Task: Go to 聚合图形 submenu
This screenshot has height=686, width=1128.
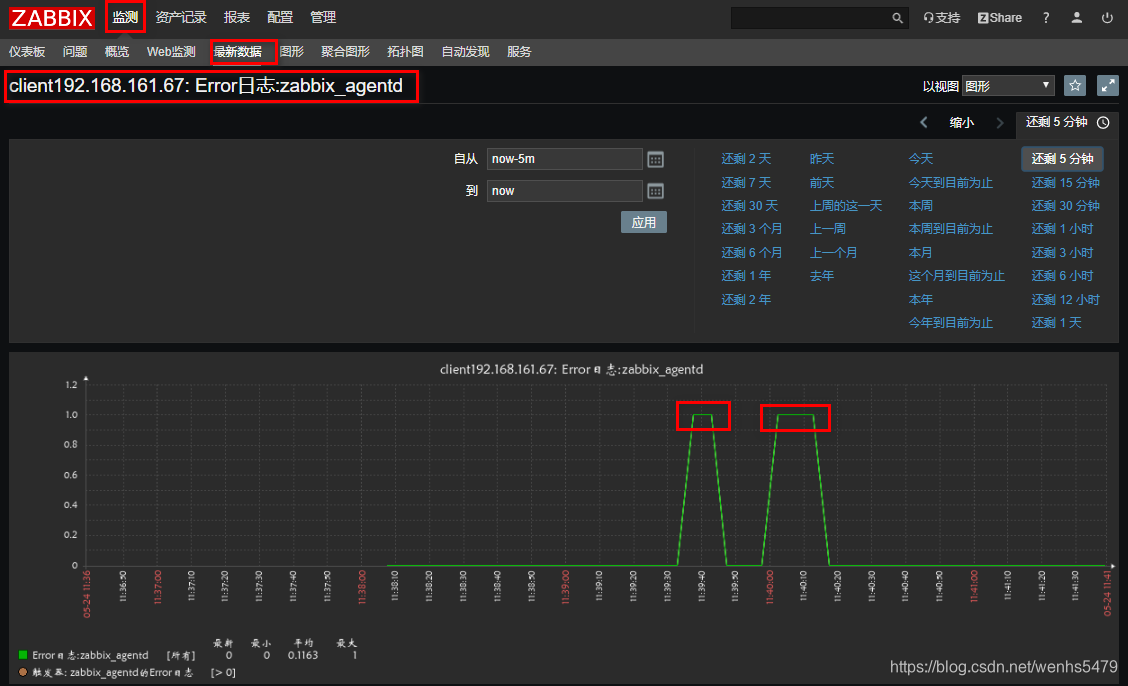Action: (345, 52)
